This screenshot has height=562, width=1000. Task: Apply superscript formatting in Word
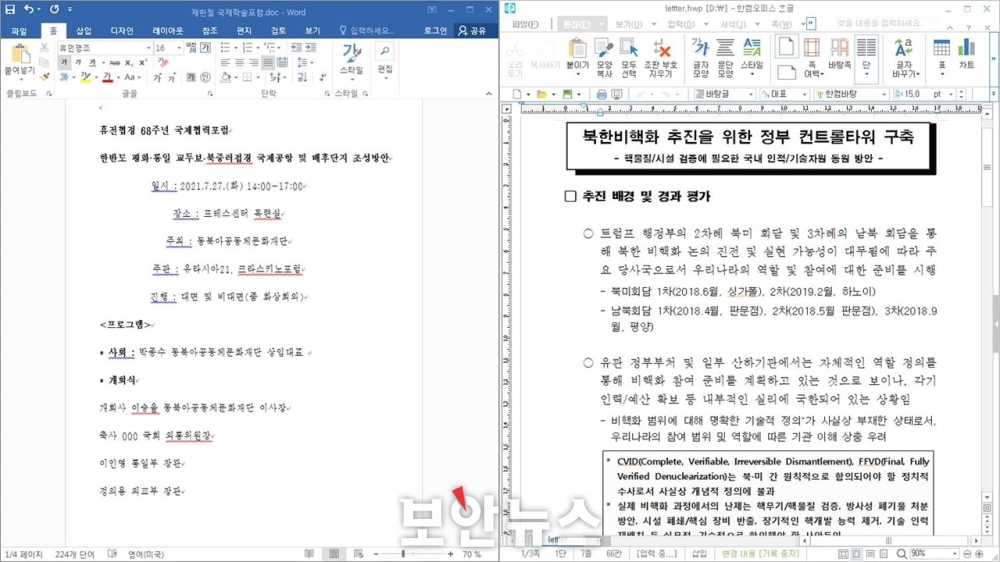(143, 63)
